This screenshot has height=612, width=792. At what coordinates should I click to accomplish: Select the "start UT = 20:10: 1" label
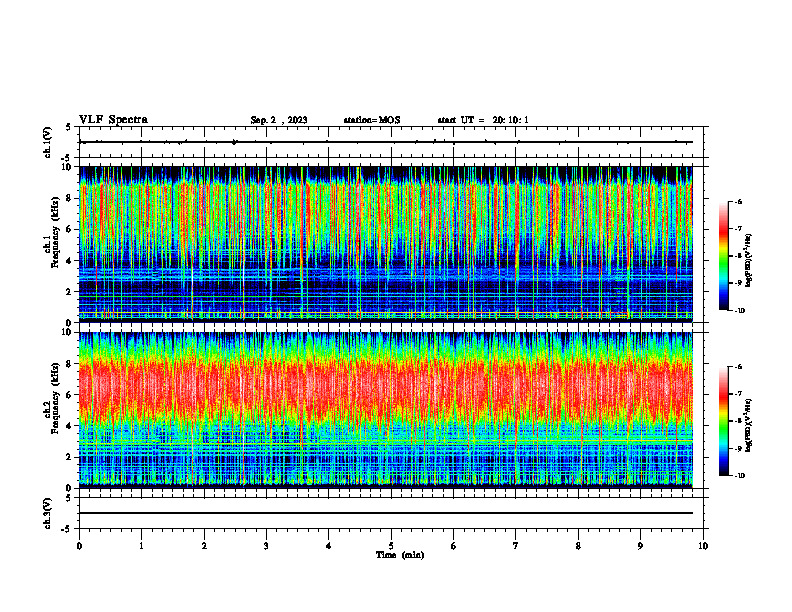coord(483,120)
